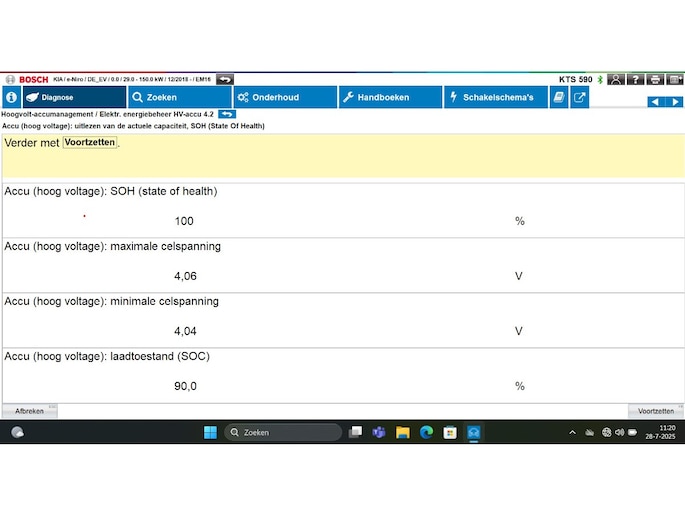This screenshot has height=514, width=685.
Task: Click the external link icon in toolbar
Action: (579, 97)
